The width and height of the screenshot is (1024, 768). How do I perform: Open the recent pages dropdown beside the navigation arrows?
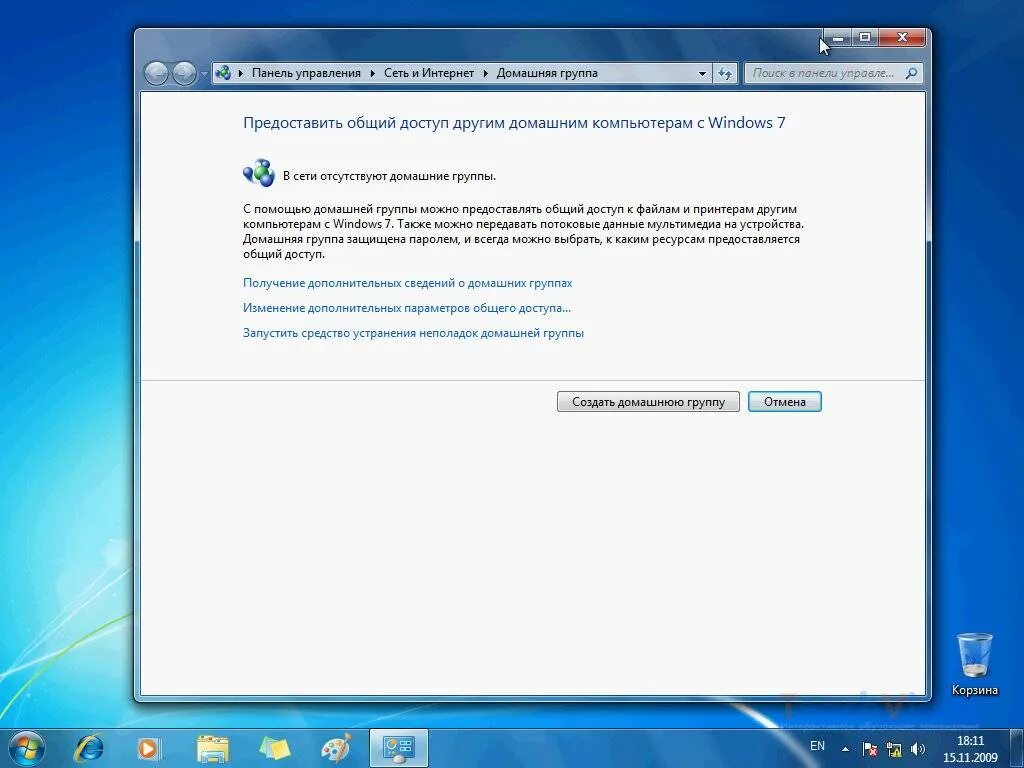204,74
